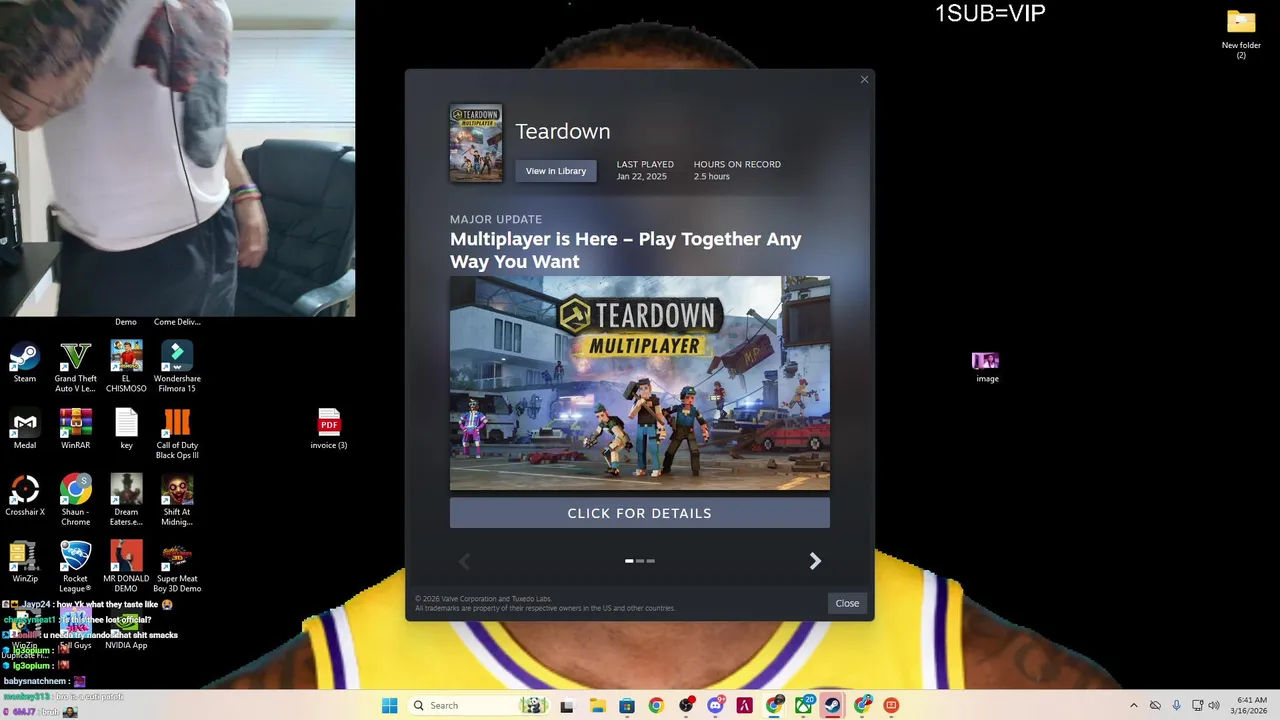Open the Windows Start menu
The height and width of the screenshot is (720, 1280).
tap(389, 705)
